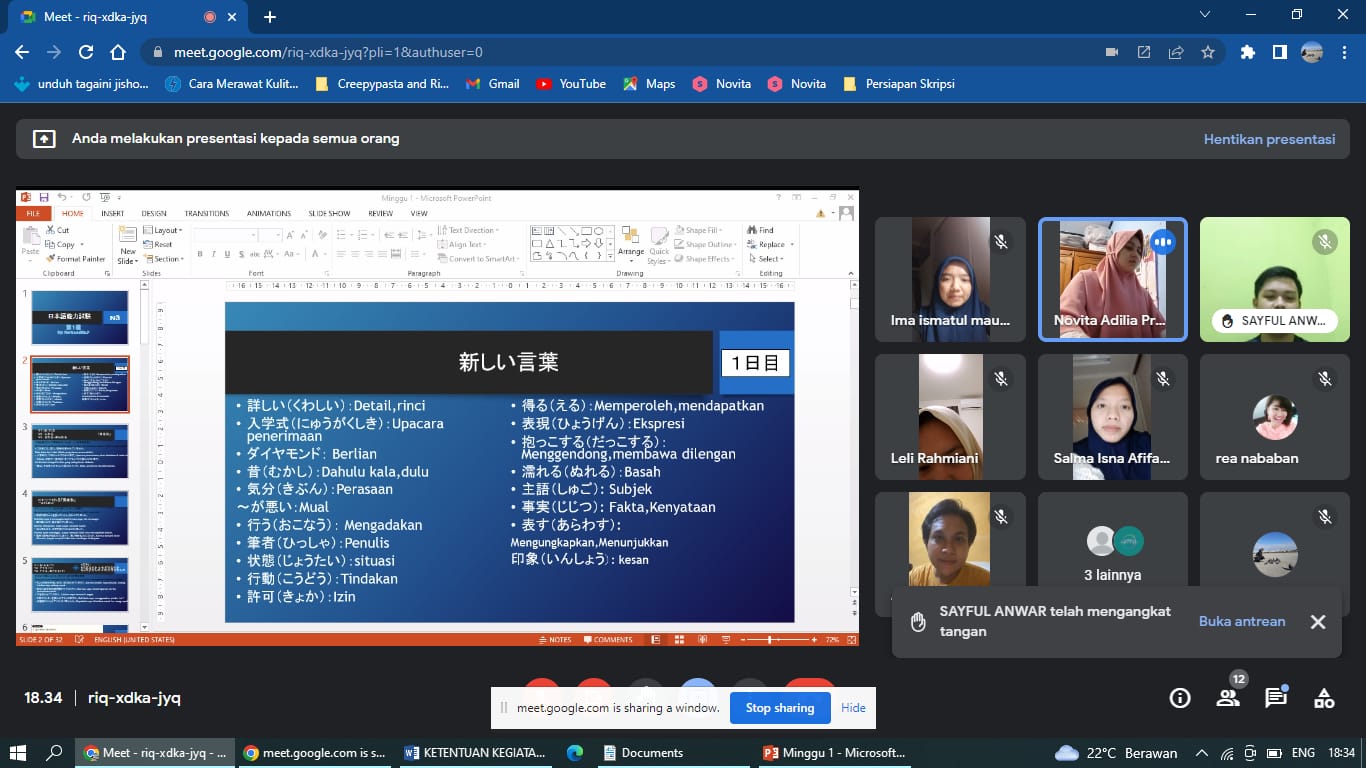The width and height of the screenshot is (1366, 768).
Task: Click the Buka antrean link
Action: [1242, 621]
